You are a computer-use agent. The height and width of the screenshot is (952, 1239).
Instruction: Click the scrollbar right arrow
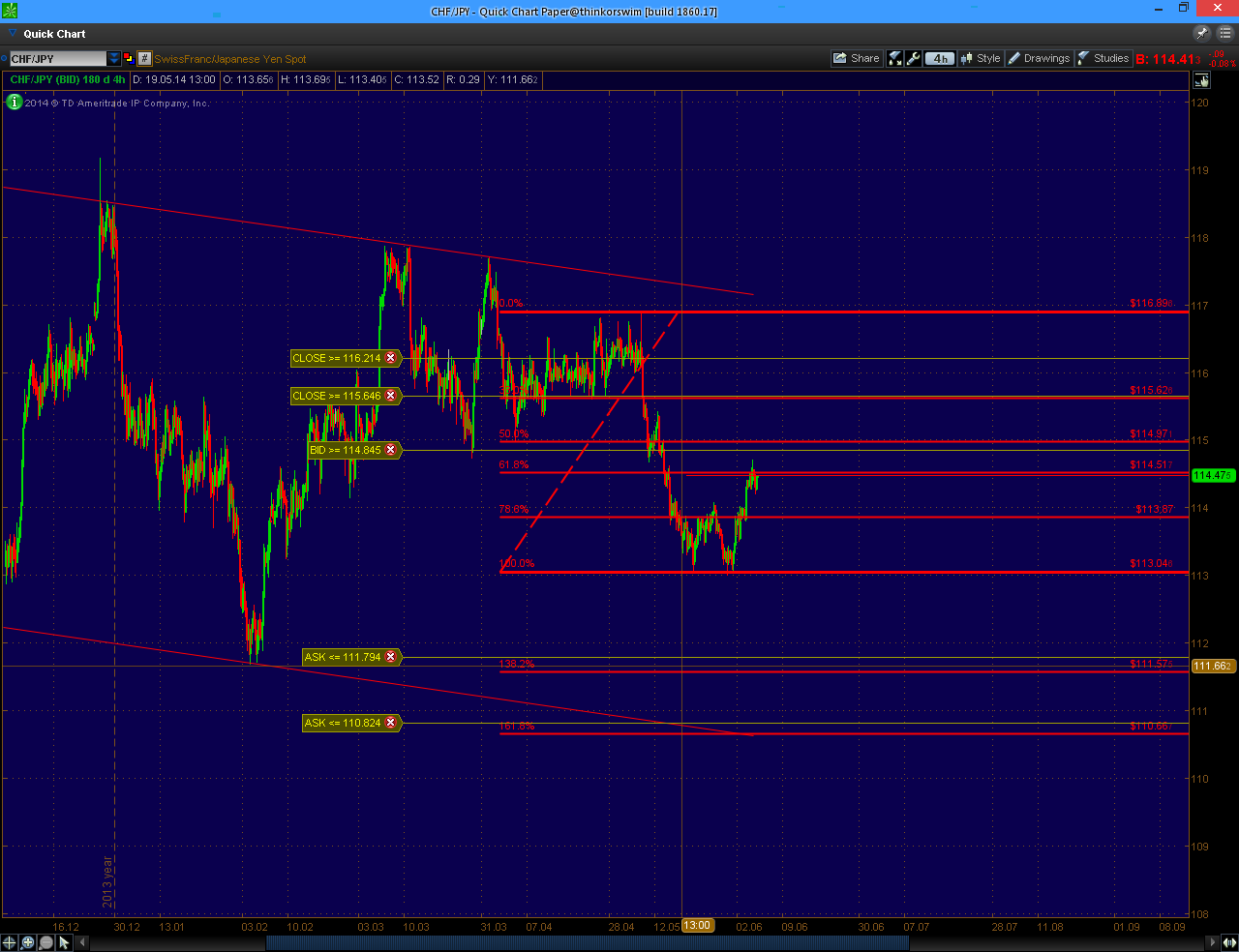(x=1213, y=942)
